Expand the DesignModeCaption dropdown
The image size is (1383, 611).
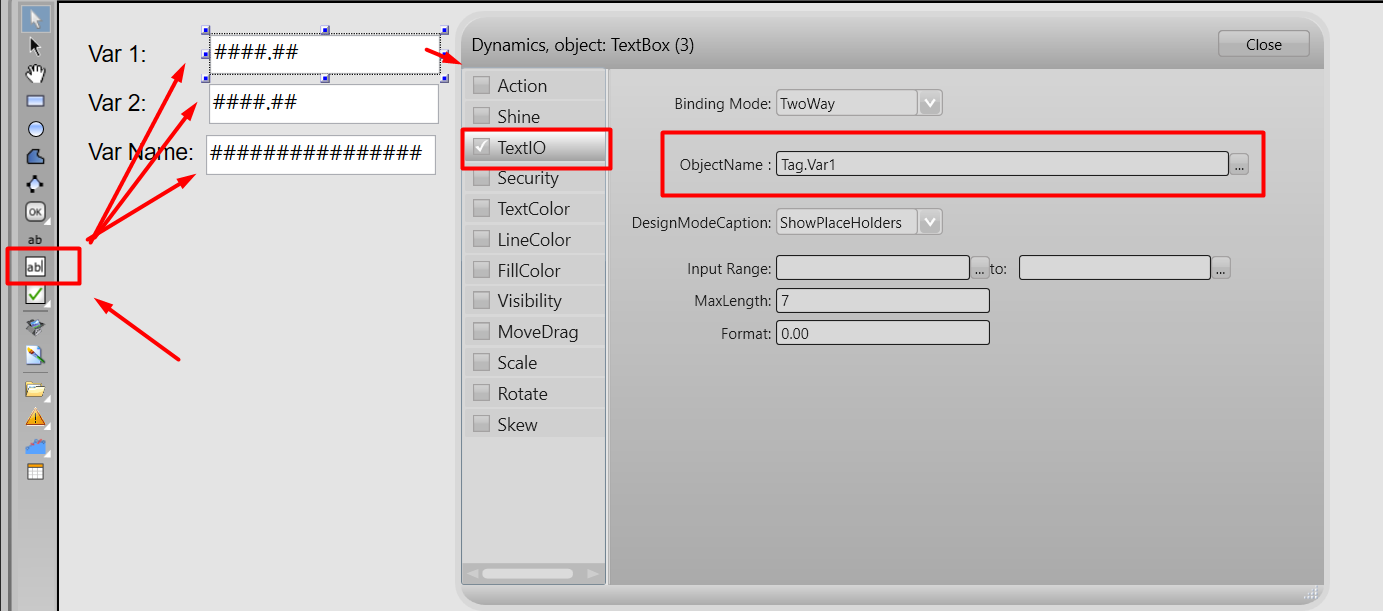[930, 222]
